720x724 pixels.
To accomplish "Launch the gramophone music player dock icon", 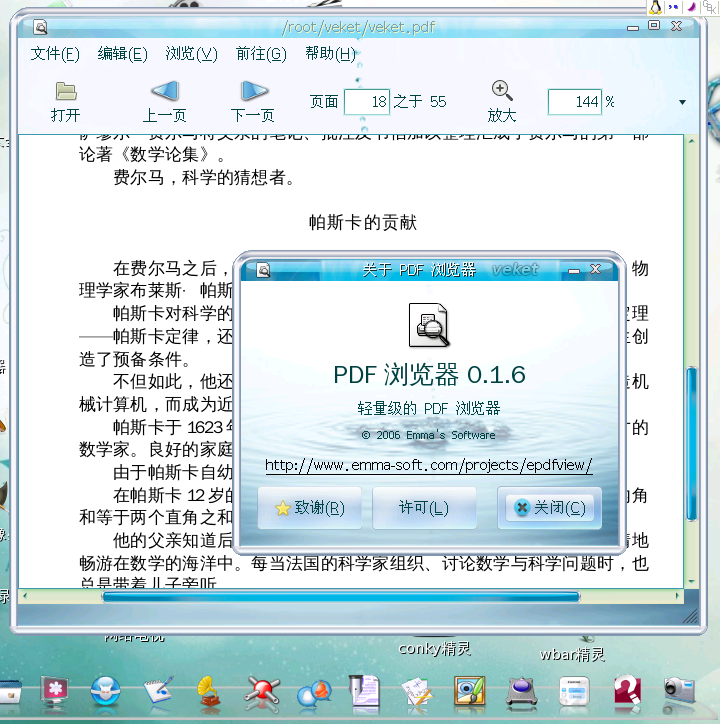I will pyautogui.click(x=209, y=691).
